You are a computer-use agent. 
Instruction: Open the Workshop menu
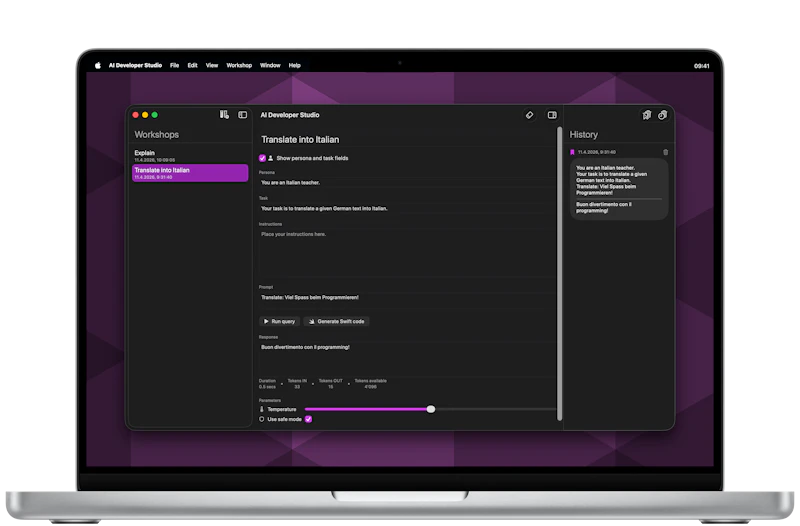click(239, 65)
